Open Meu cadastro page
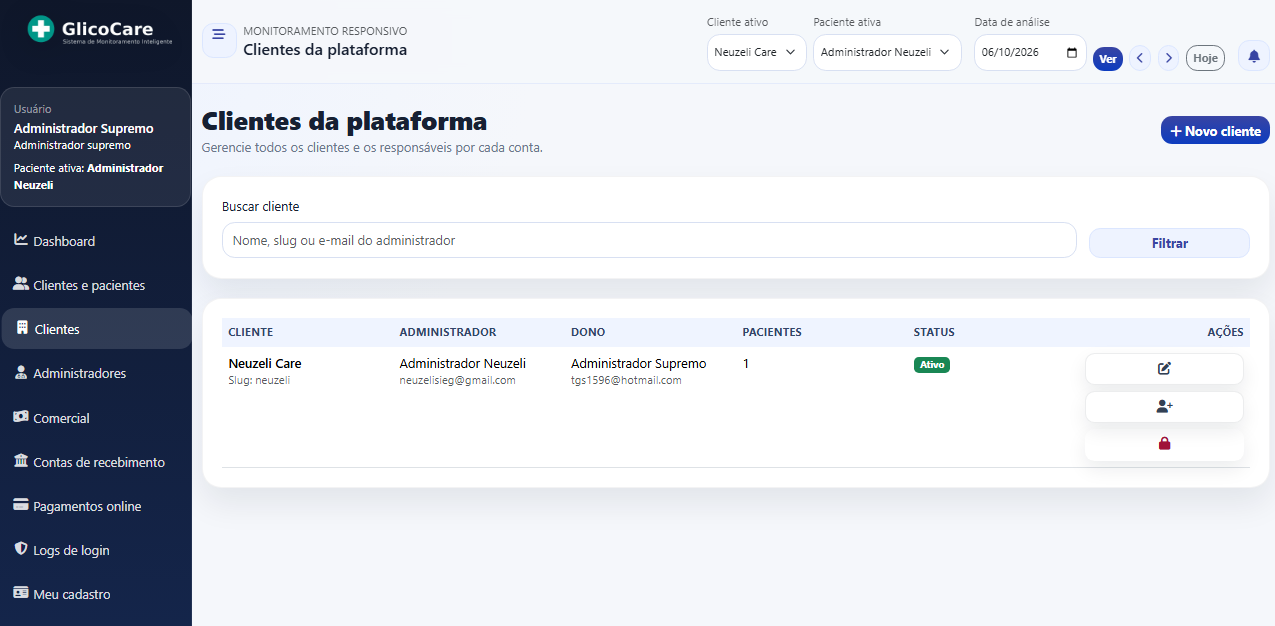Screen dimensions: 1275x626 click(96, 594)
